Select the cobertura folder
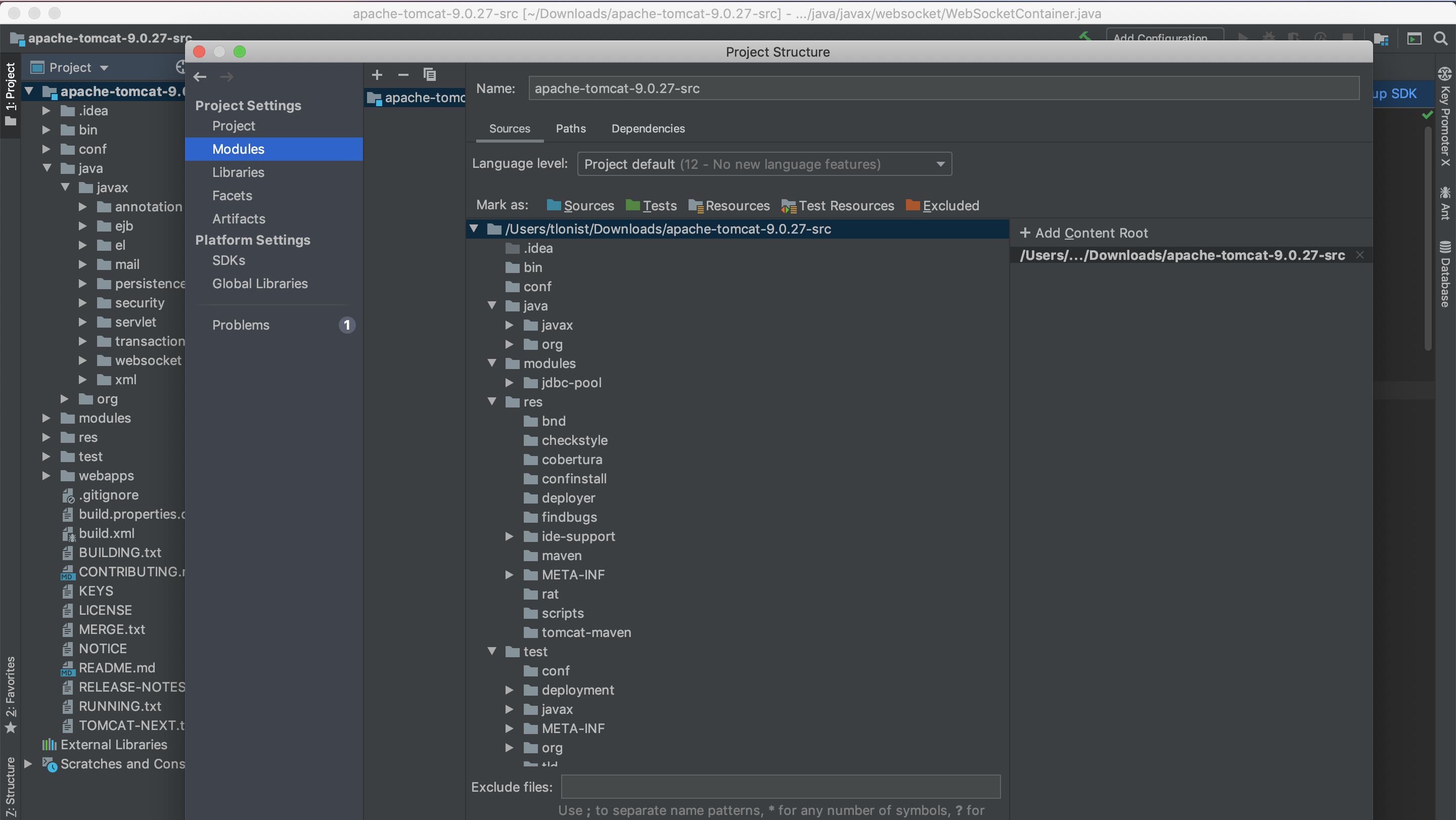Viewport: 1456px width, 820px height. pyautogui.click(x=571, y=460)
